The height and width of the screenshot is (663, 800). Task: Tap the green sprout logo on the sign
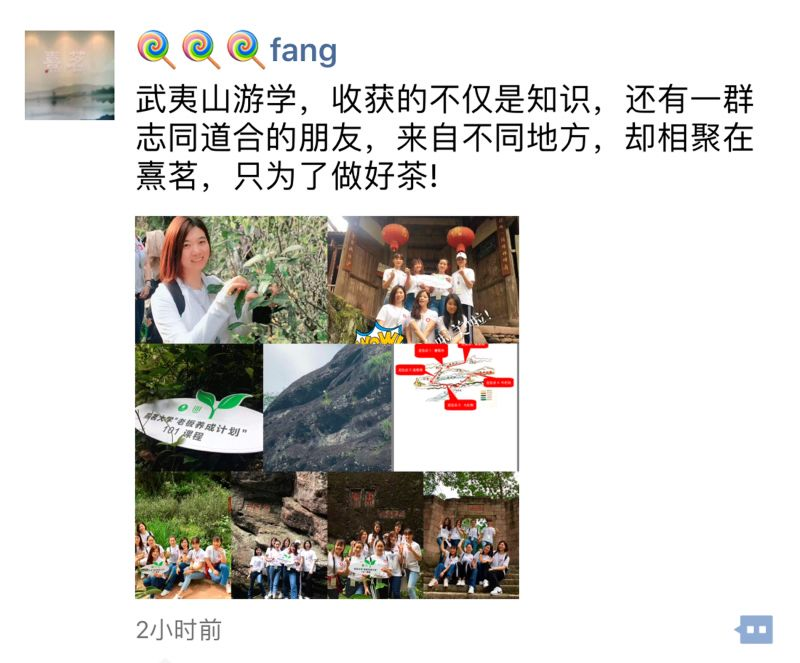(x=220, y=403)
